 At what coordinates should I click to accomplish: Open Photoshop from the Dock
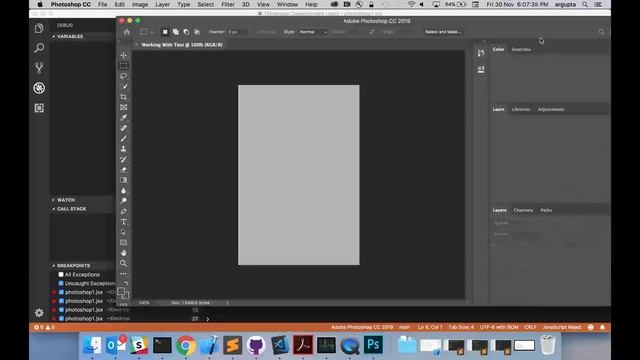pos(373,345)
